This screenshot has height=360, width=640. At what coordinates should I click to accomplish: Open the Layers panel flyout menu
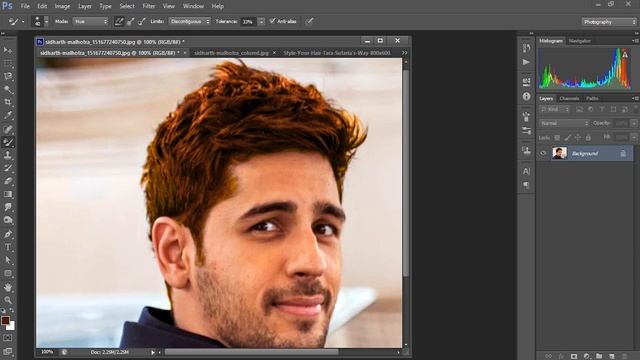coord(635,98)
